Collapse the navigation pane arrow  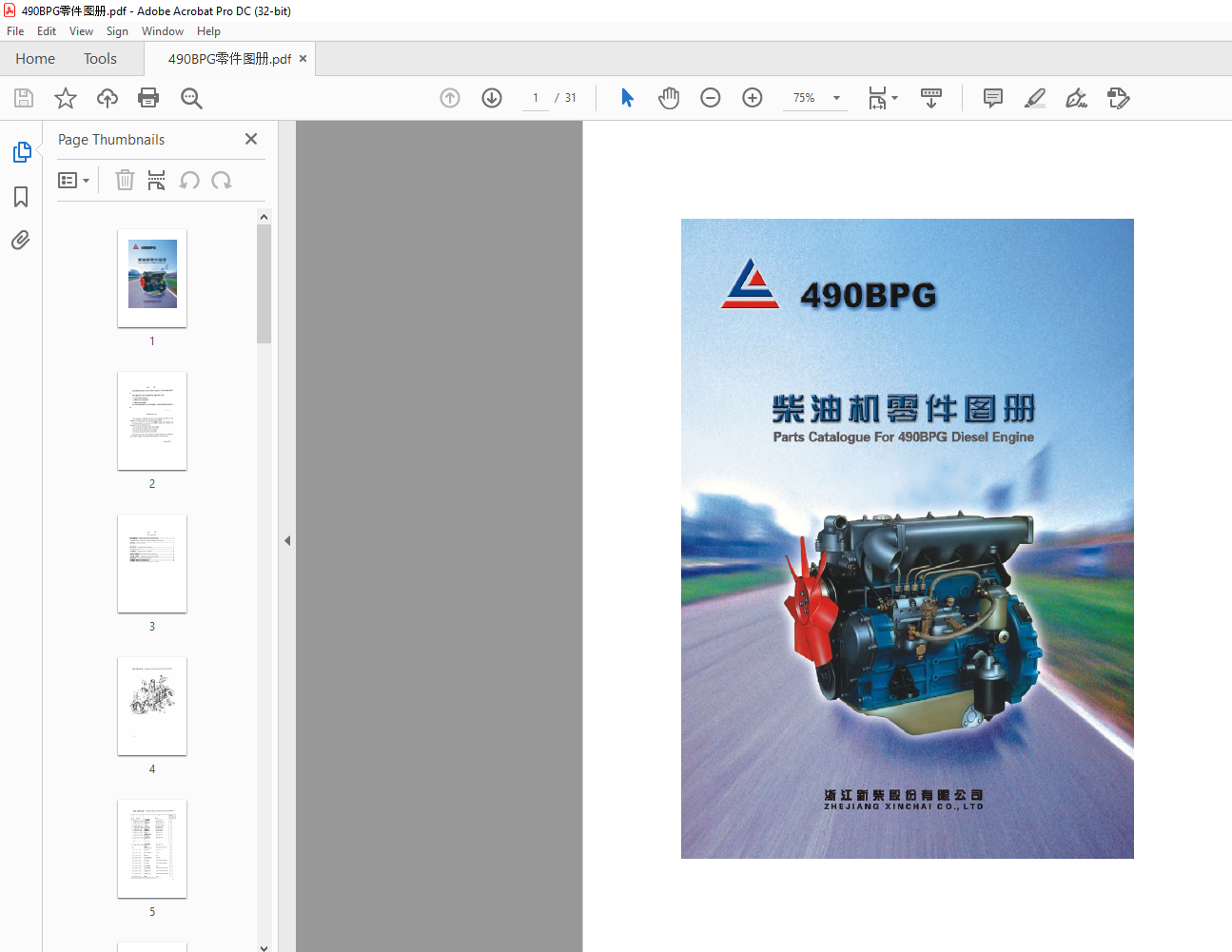[287, 540]
